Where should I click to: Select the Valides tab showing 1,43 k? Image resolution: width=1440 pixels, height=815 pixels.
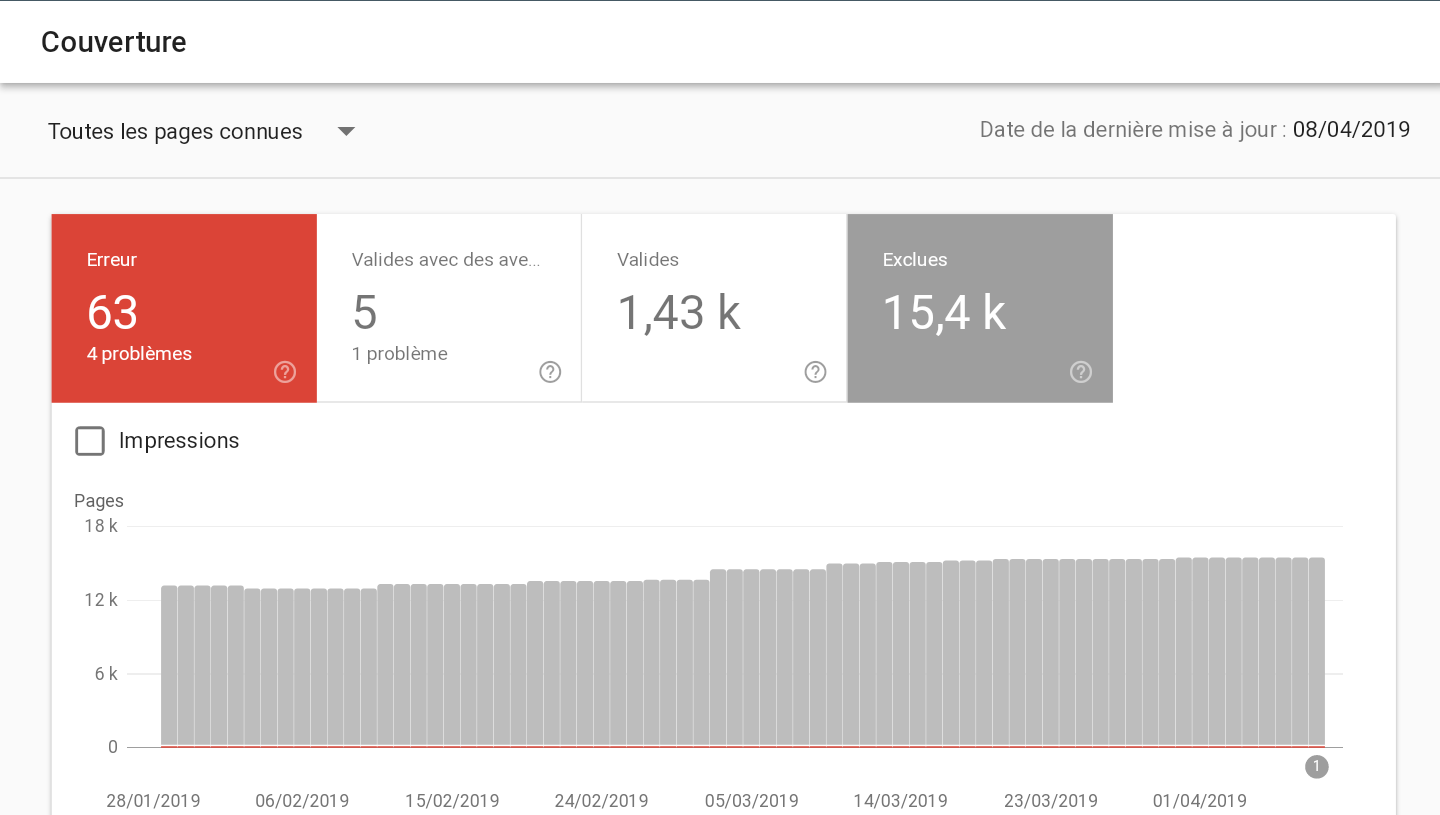(714, 308)
